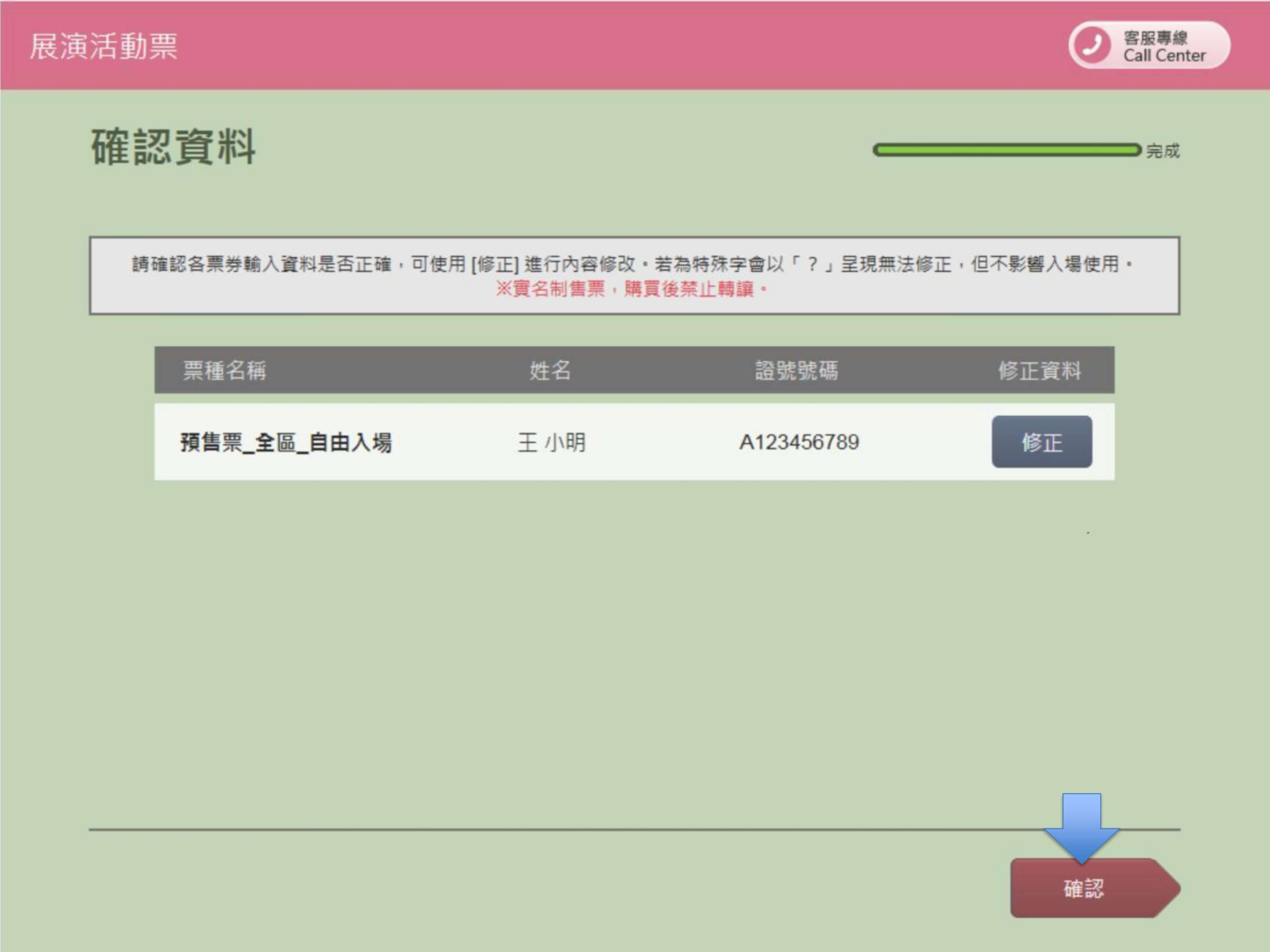Click the green progress bar
The image size is (1270, 952).
(x=1007, y=150)
